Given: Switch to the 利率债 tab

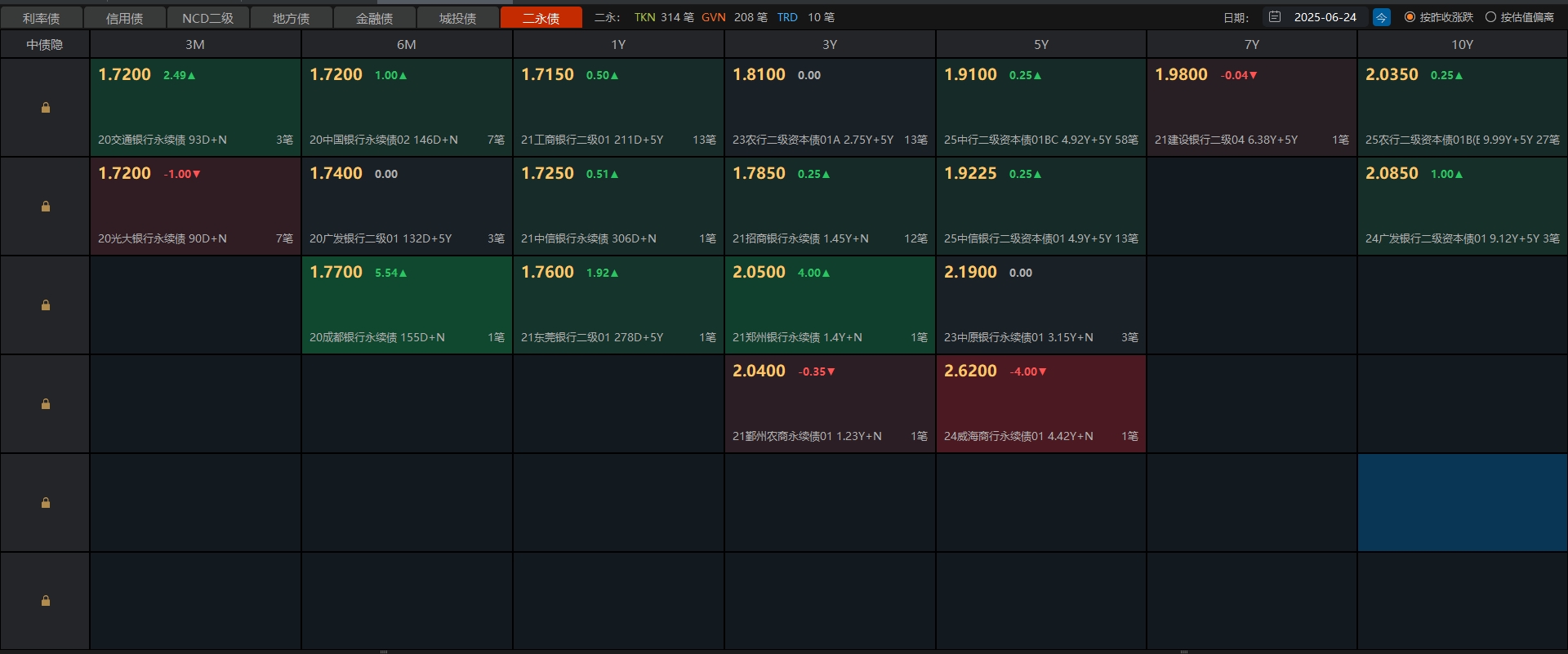Looking at the screenshot, I should pos(42,18).
